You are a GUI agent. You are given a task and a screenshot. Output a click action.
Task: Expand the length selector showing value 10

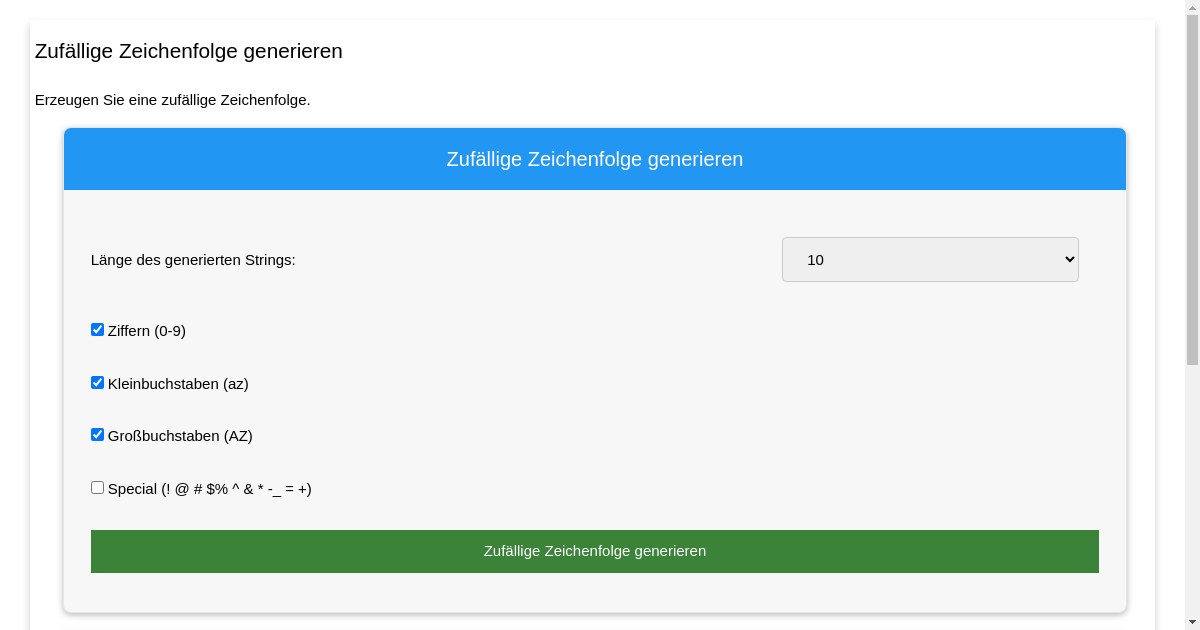[x=930, y=259]
